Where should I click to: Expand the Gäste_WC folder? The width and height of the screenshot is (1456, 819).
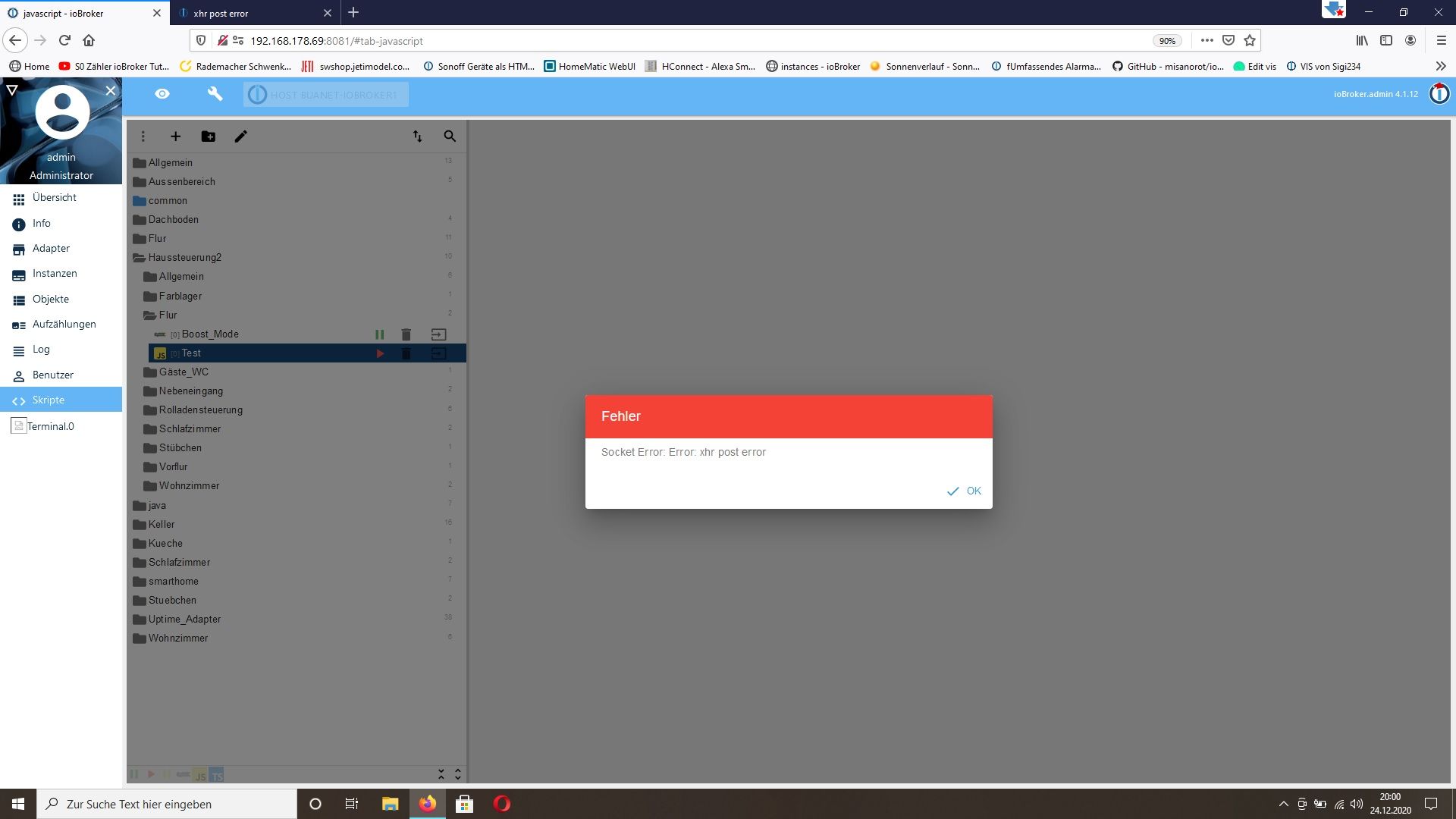click(149, 372)
